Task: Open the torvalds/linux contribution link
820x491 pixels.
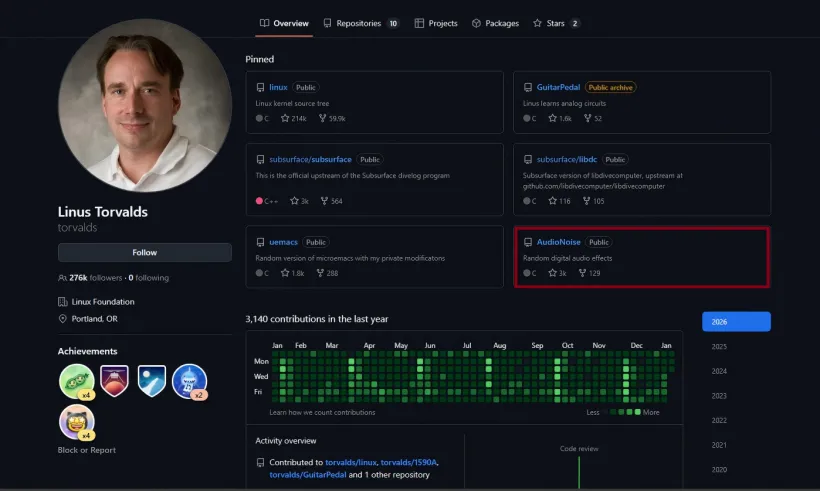Action: click(351, 462)
